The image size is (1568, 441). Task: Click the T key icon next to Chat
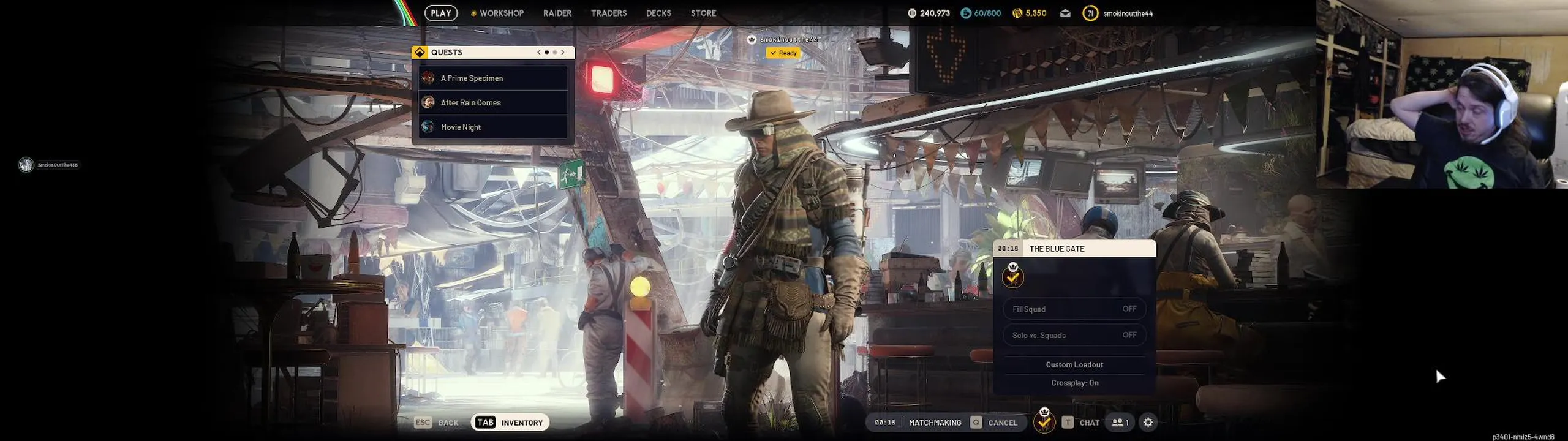point(1068,423)
